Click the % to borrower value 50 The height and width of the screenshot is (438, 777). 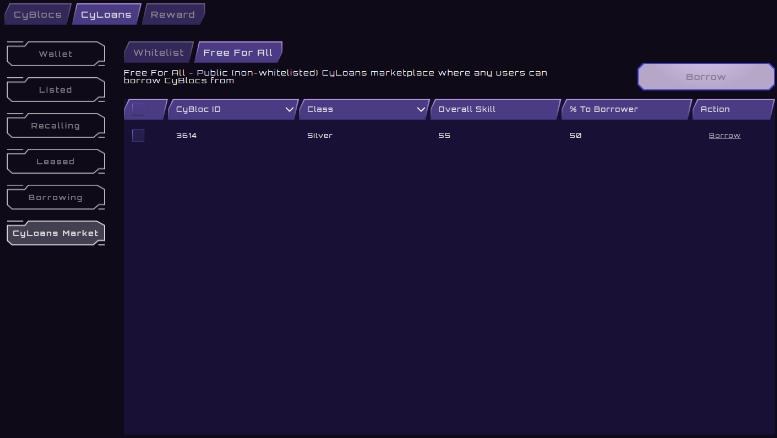pyautogui.click(x=575, y=135)
